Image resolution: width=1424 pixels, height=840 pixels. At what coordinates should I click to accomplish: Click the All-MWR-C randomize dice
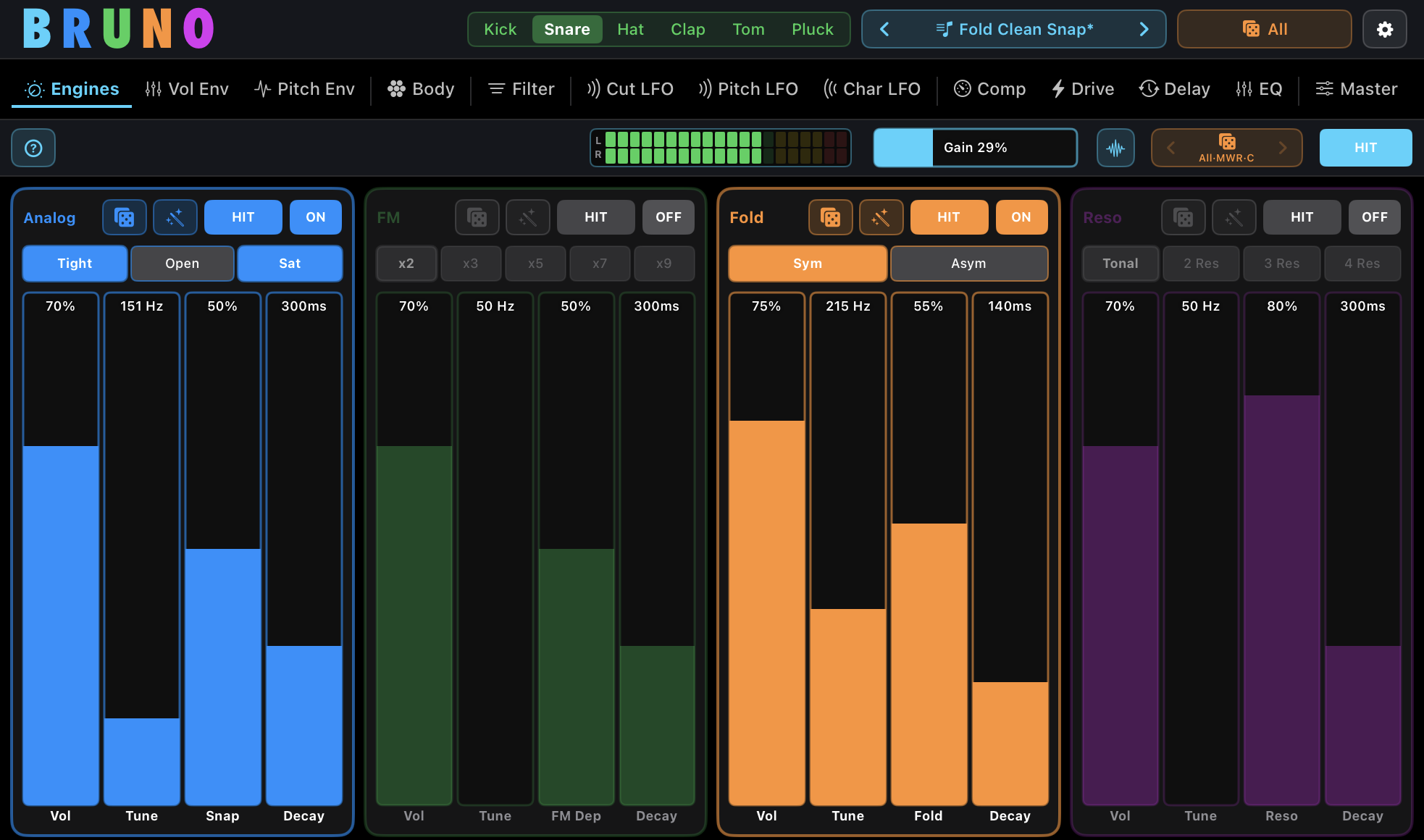1226,148
